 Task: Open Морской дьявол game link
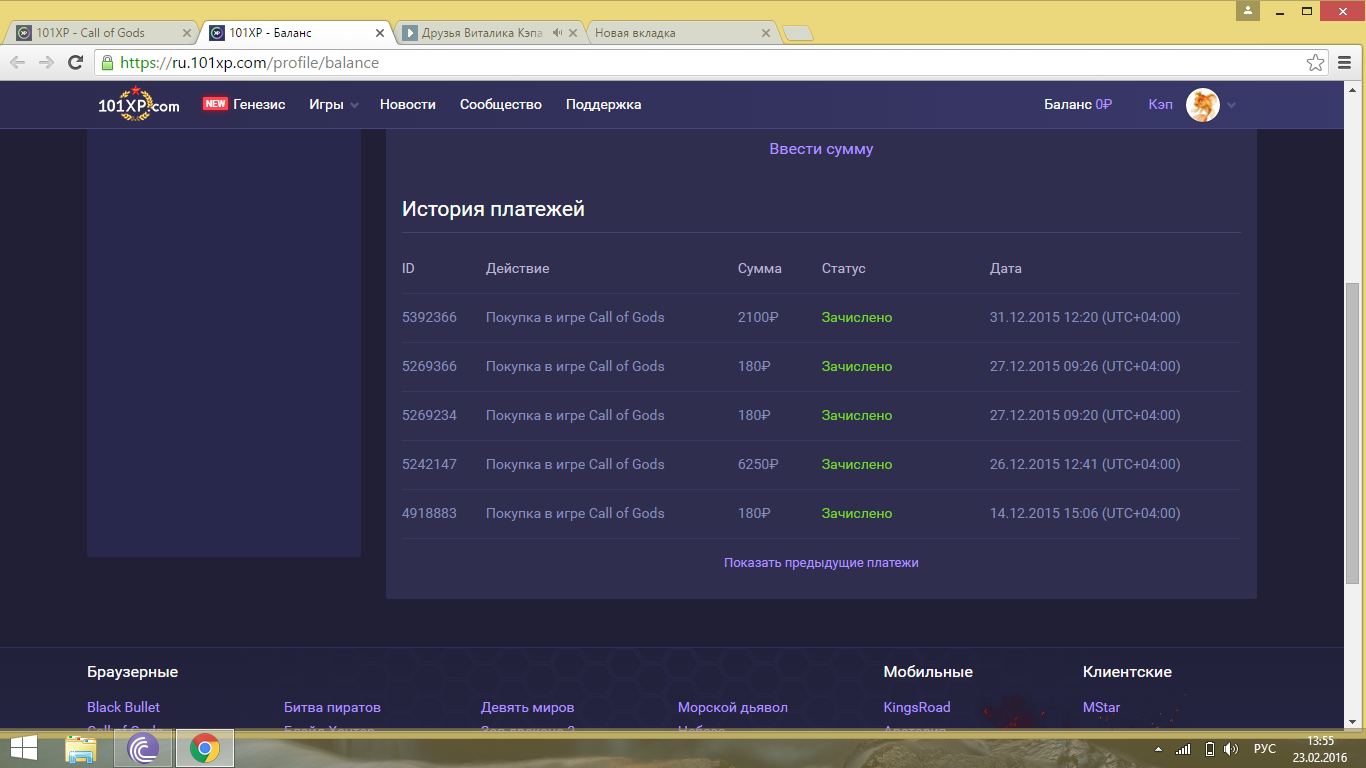(x=733, y=707)
